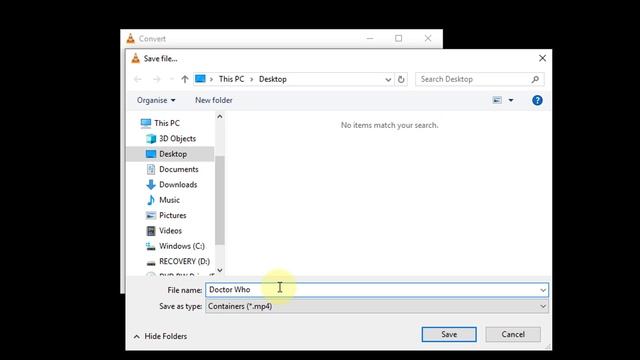Close the Convert window
The image size is (640, 360).
tap(428, 38)
